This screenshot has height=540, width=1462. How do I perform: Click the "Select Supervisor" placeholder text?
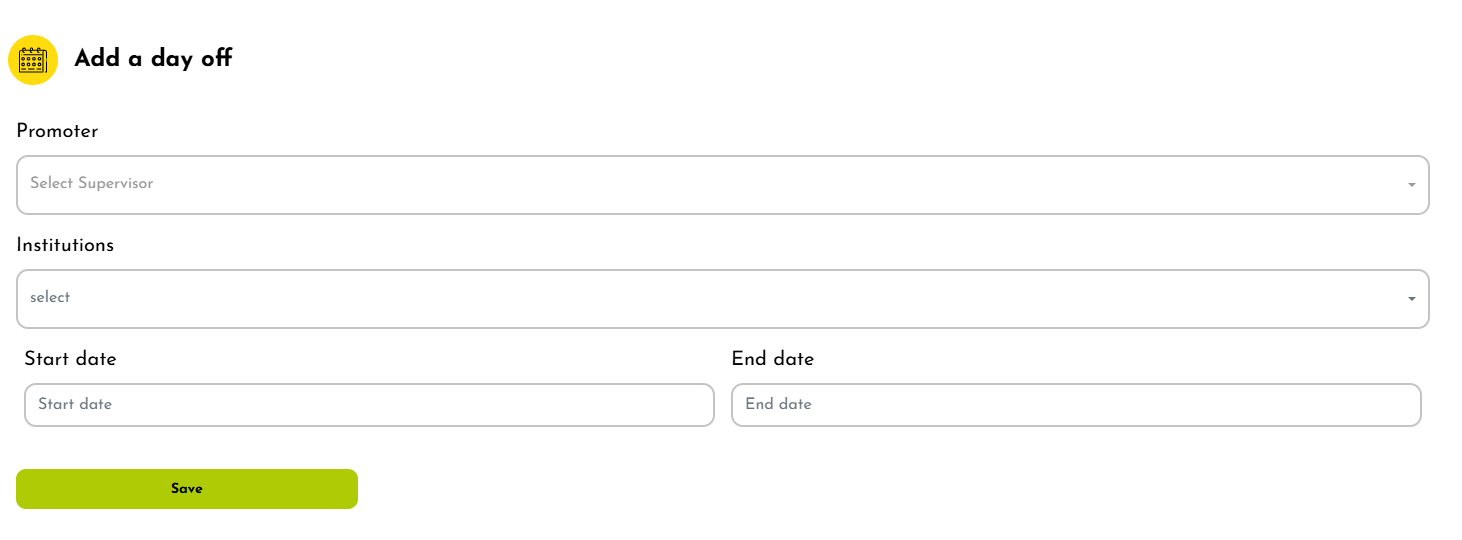coord(92,184)
